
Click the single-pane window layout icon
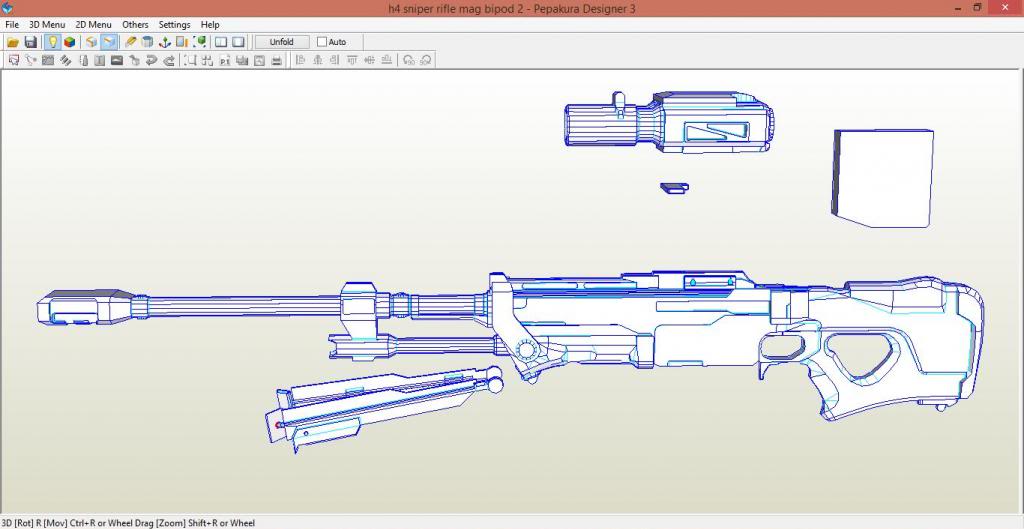[238, 42]
